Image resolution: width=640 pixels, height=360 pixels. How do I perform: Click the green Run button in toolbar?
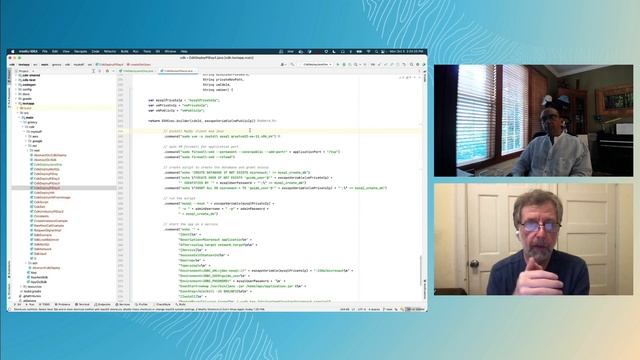pos(338,64)
